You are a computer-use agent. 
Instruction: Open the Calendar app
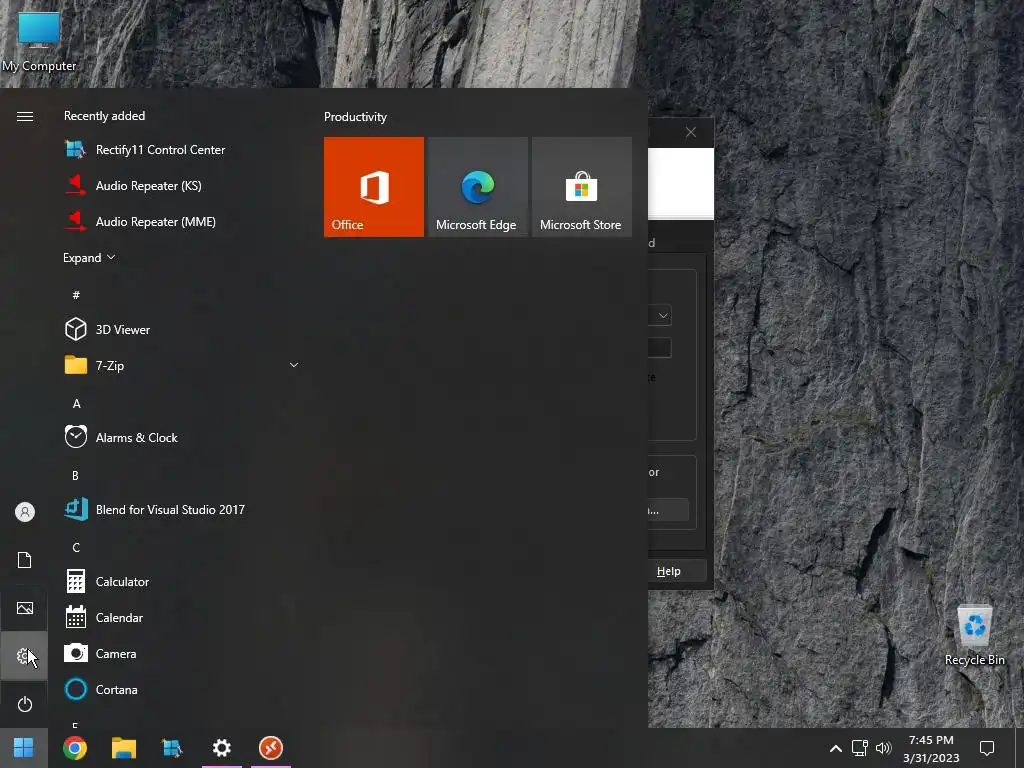click(182, 617)
